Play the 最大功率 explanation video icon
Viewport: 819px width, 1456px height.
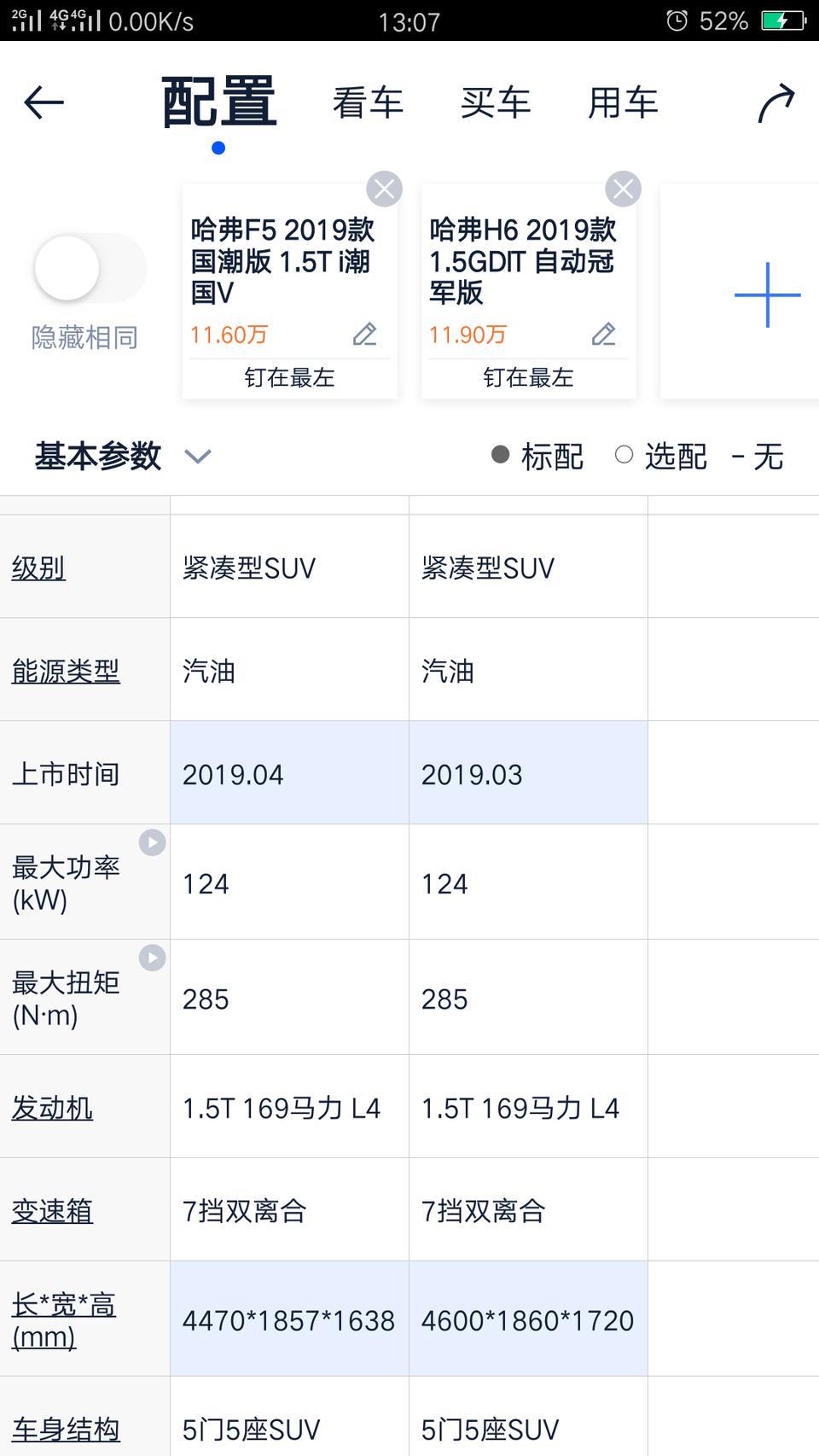tap(152, 842)
